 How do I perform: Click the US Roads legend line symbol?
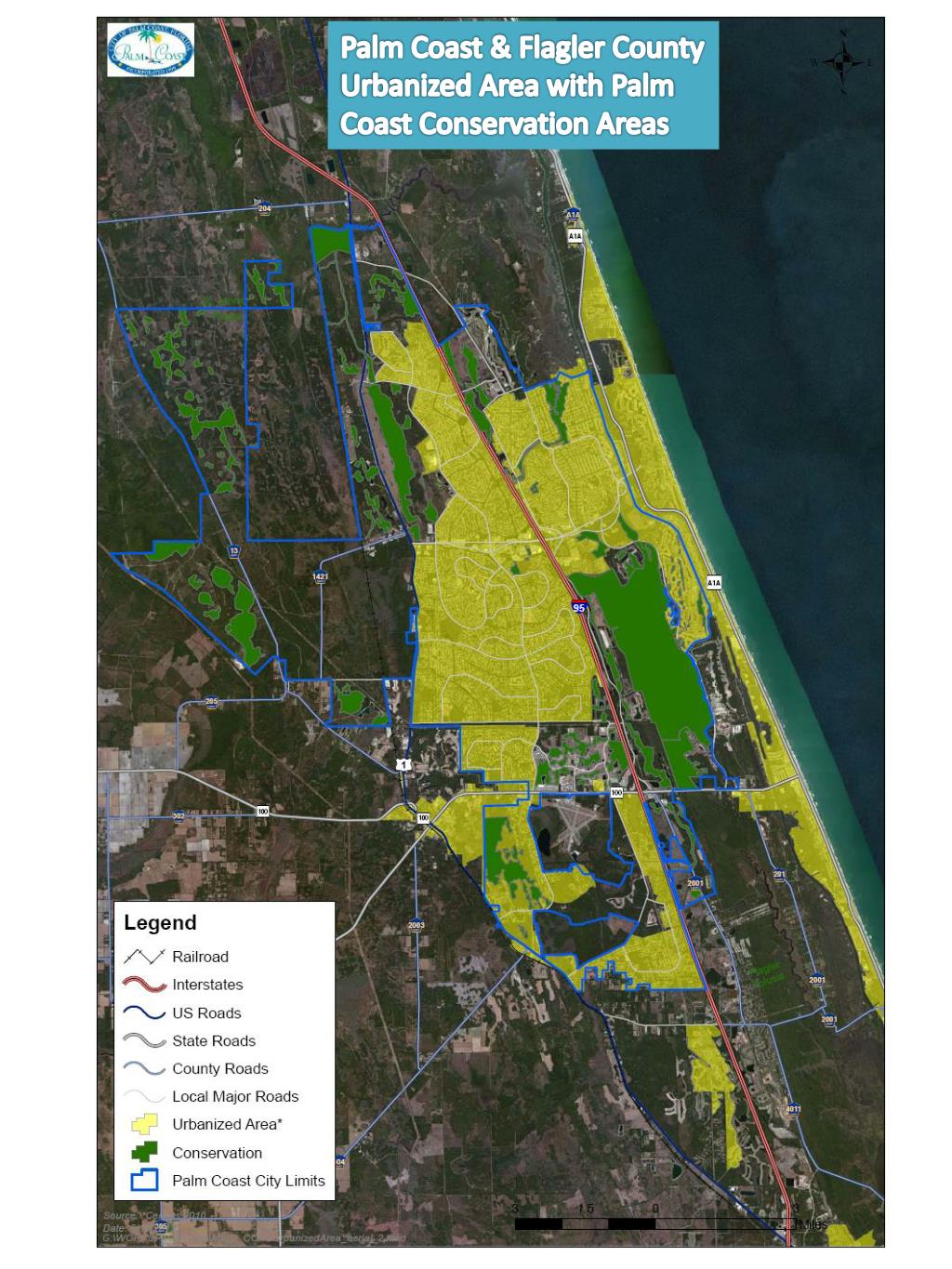(x=144, y=1013)
